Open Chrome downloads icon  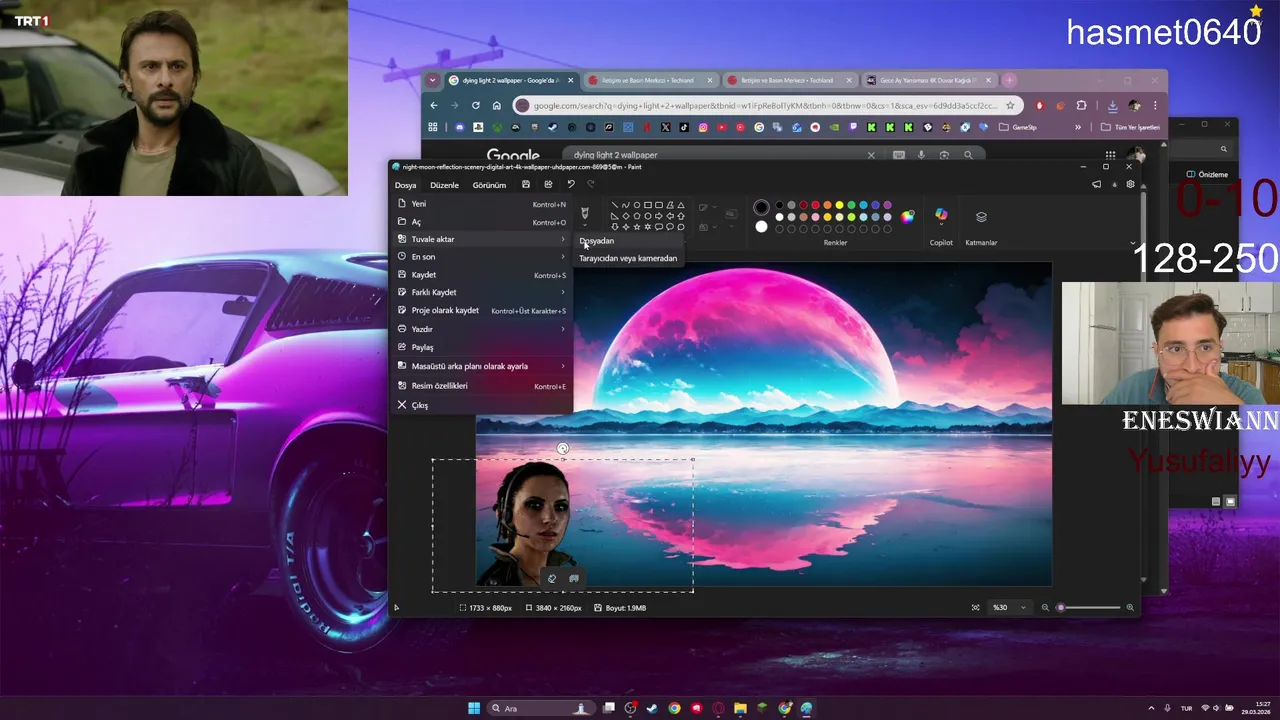click(x=1112, y=105)
